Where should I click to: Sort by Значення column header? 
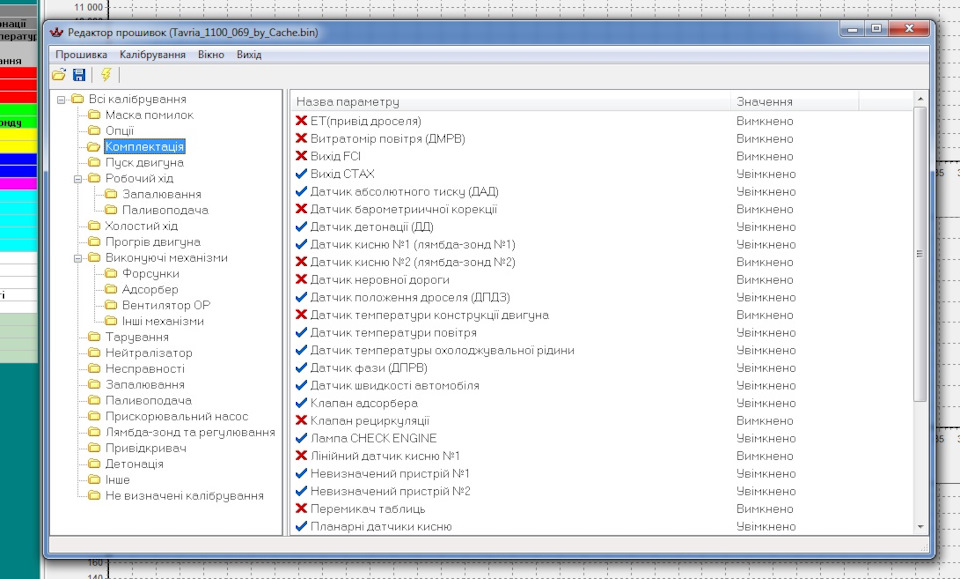point(795,102)
